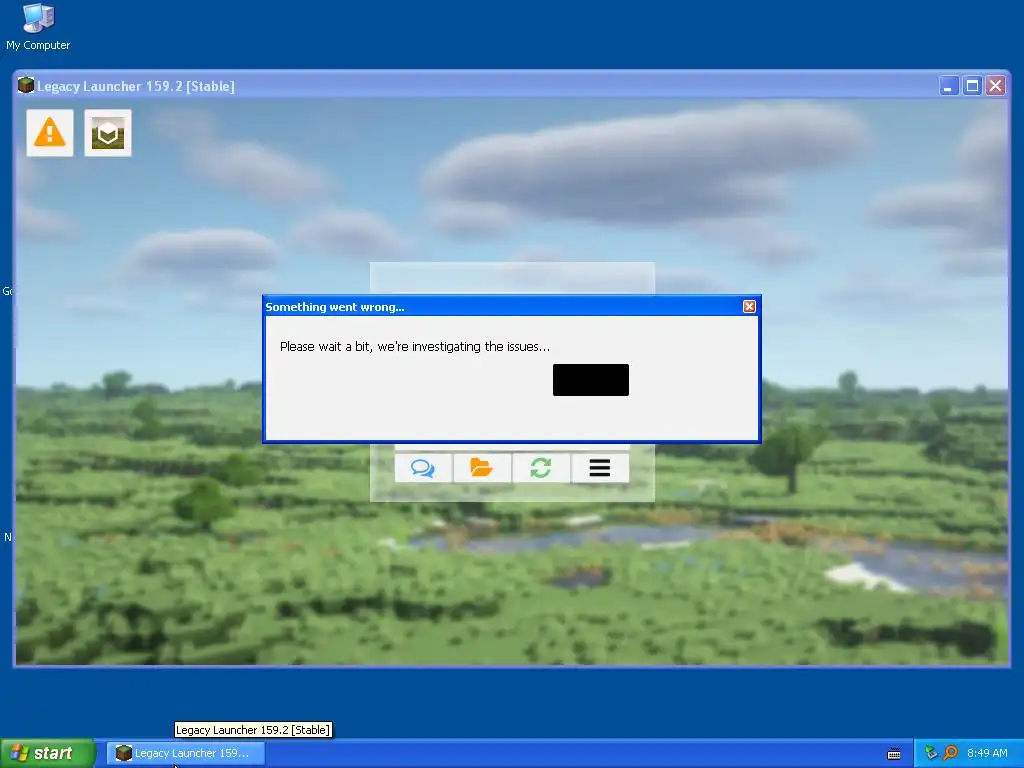This screenshot has width=1024, height=768.
Task: Open the hamburger menu button
Action: click(600, 468)
